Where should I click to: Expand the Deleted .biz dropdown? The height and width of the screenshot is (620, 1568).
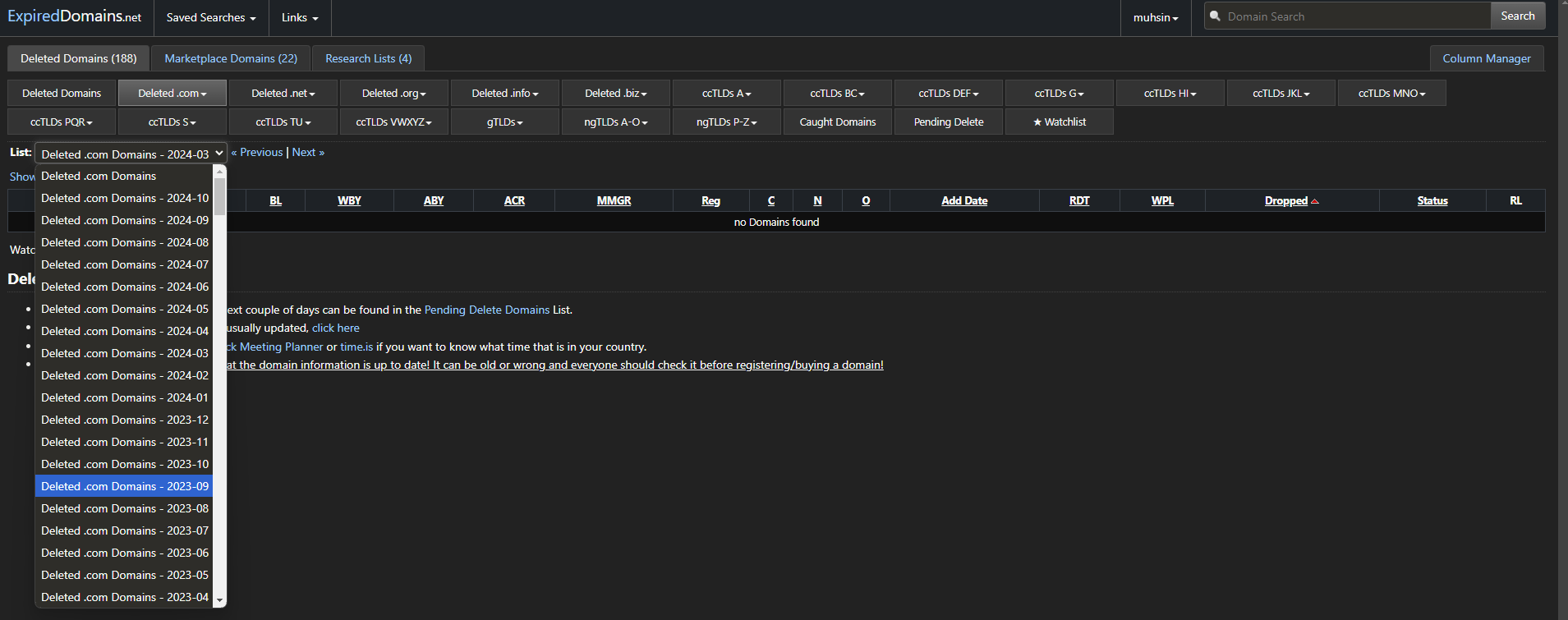(616, 93)
